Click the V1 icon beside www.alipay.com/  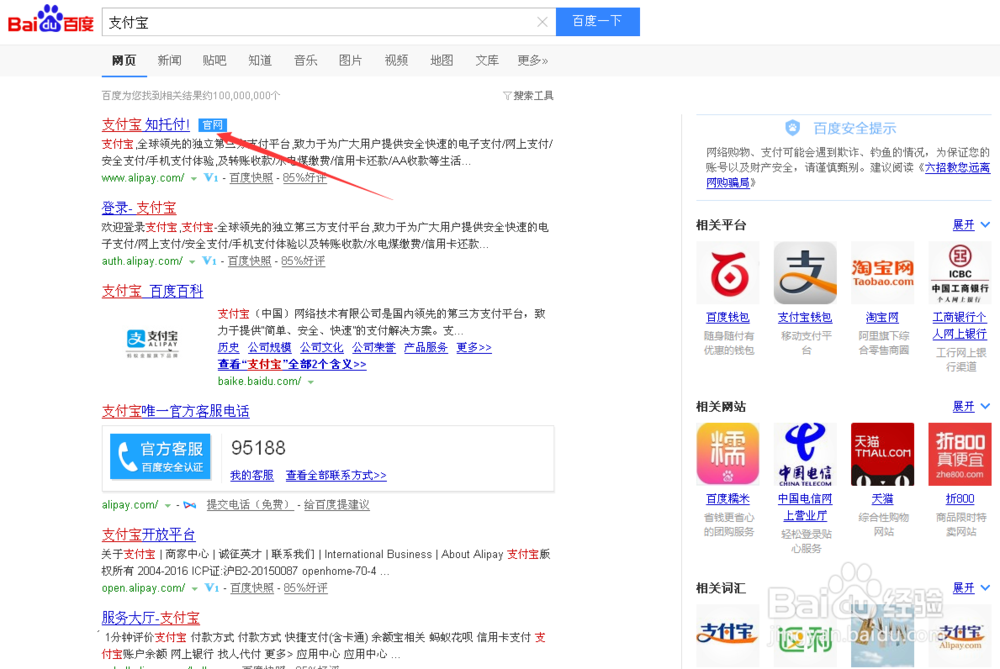(211, 178)
